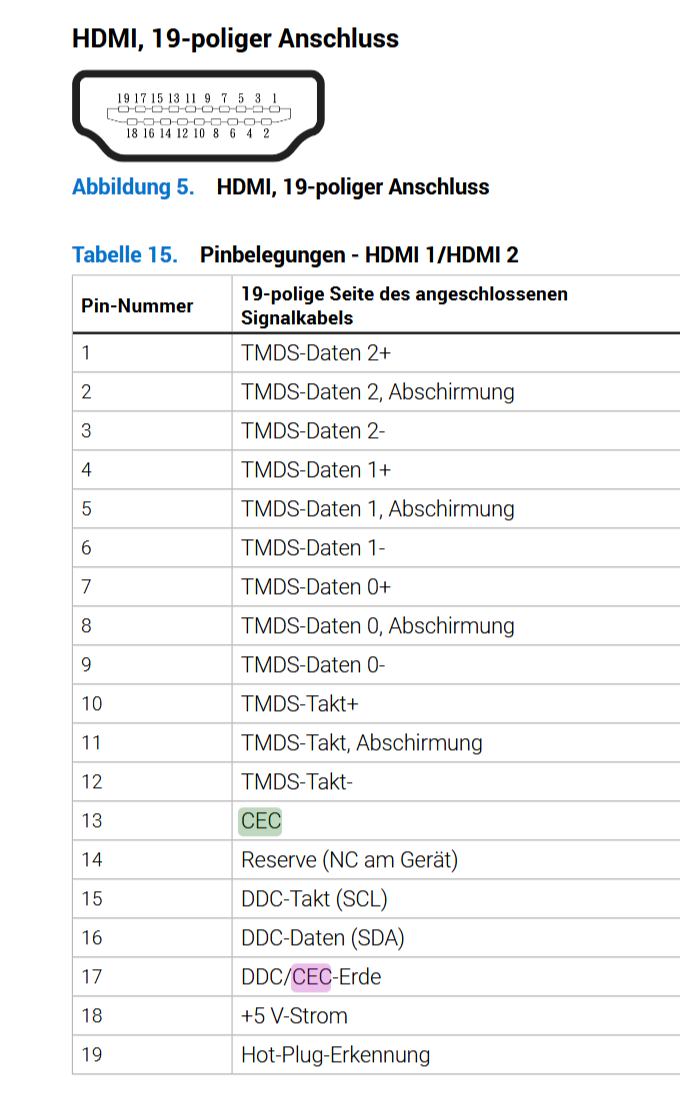Click the '19-polige Seite des angeschlossenen Signalkabels' header
Image resolution: width=680 pixels, height=1094 pixels.
(405, 306)
